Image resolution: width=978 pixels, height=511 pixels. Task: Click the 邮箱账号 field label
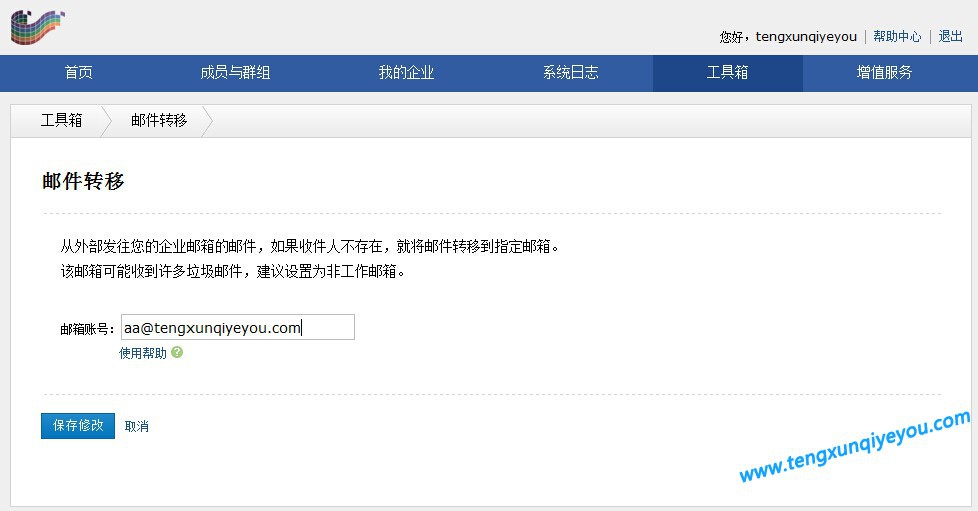click(x=87, y=329)
